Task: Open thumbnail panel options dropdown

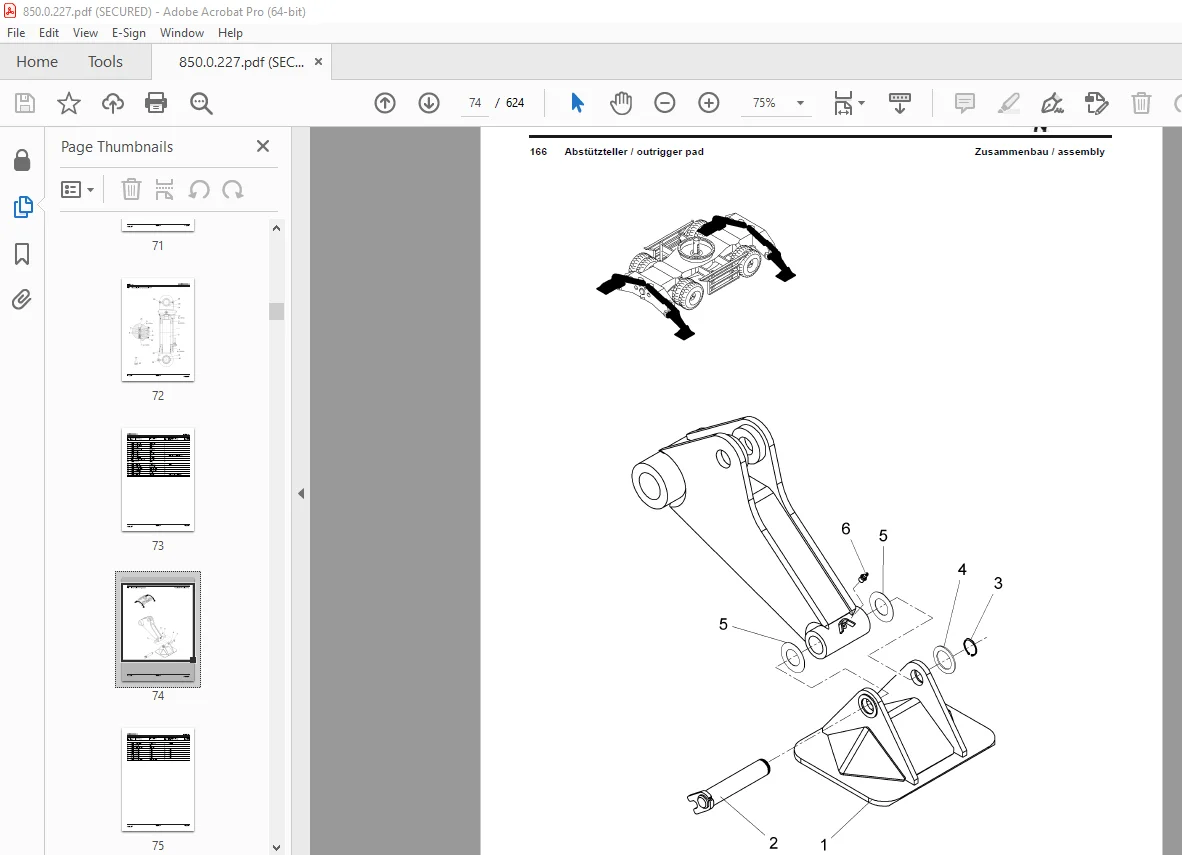Action: [x=77, y=189]
